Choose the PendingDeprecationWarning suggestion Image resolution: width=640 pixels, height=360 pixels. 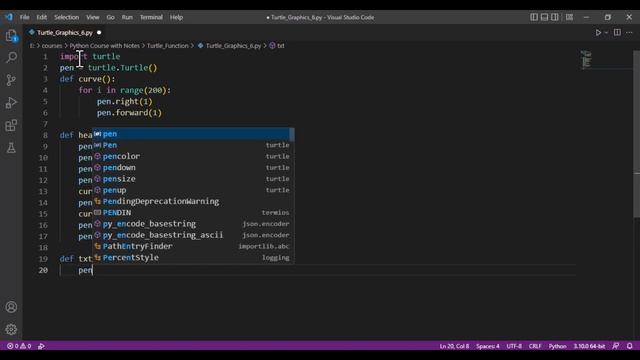tap(191, 201)
